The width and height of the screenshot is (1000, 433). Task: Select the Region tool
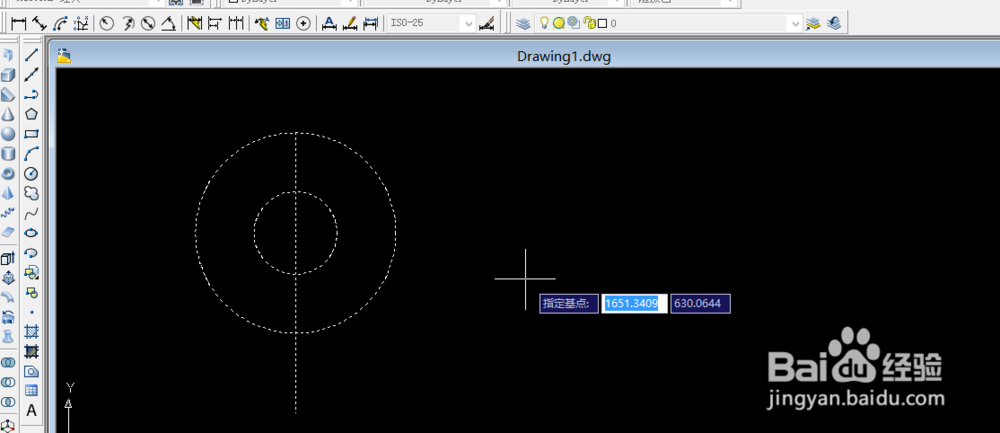point(31,371)
